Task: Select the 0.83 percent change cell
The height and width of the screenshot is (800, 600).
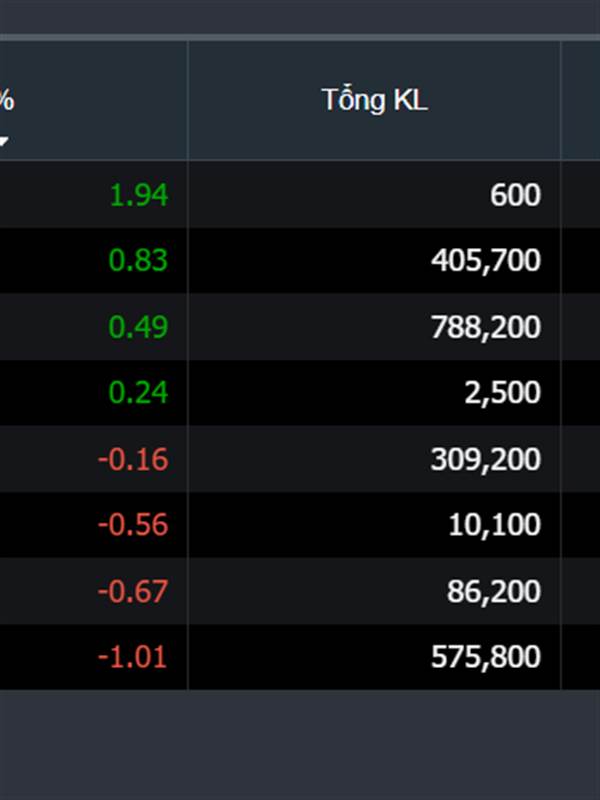Action: click(93, 260)
